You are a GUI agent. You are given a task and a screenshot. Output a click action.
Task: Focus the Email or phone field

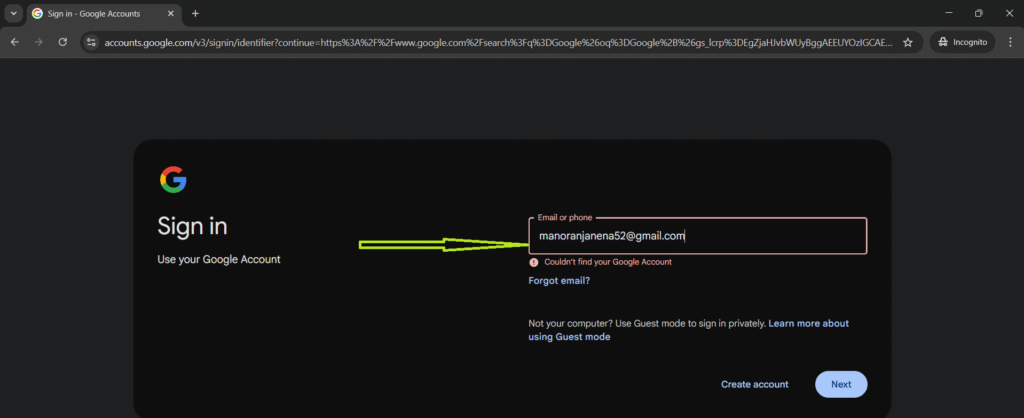click(697, 236)
